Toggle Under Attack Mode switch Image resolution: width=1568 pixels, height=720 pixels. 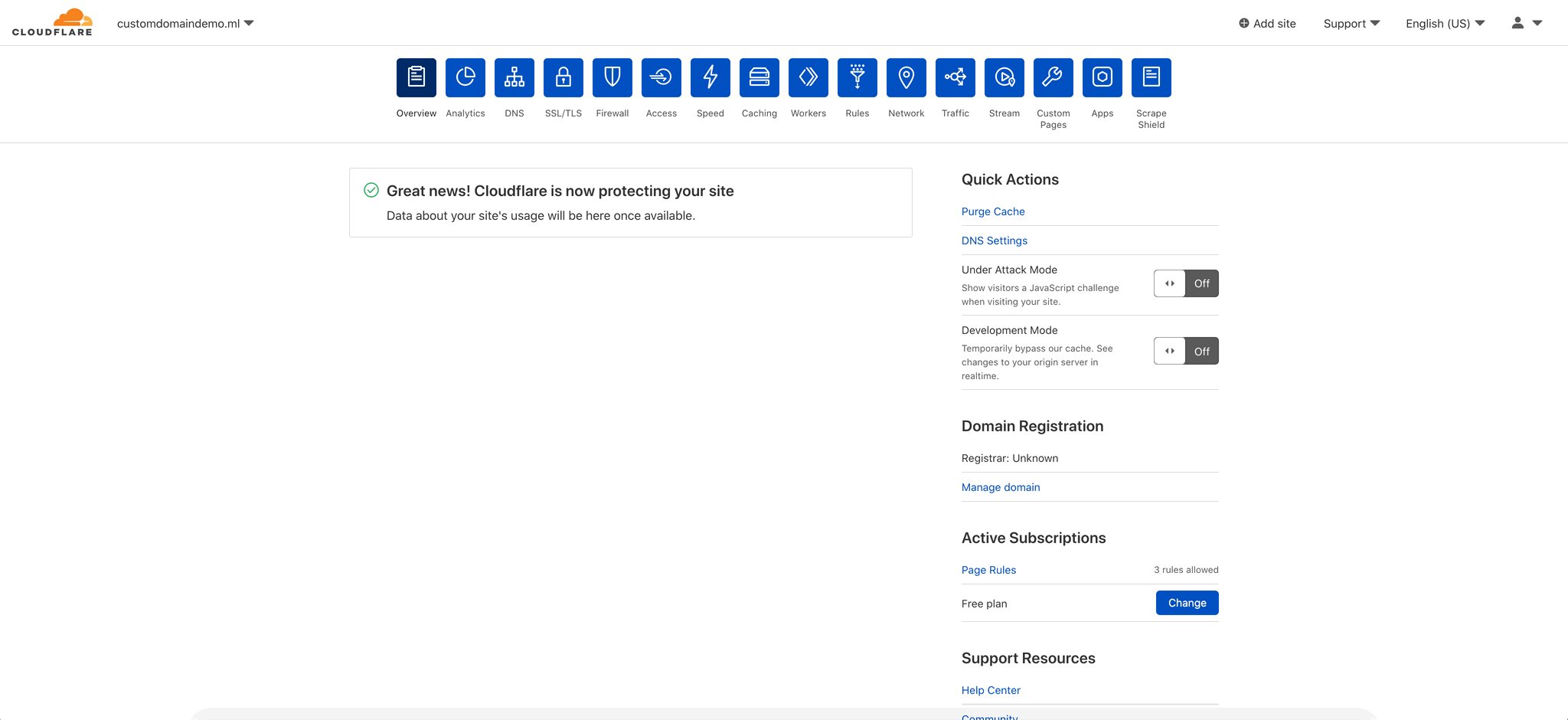coord(1186,283)
